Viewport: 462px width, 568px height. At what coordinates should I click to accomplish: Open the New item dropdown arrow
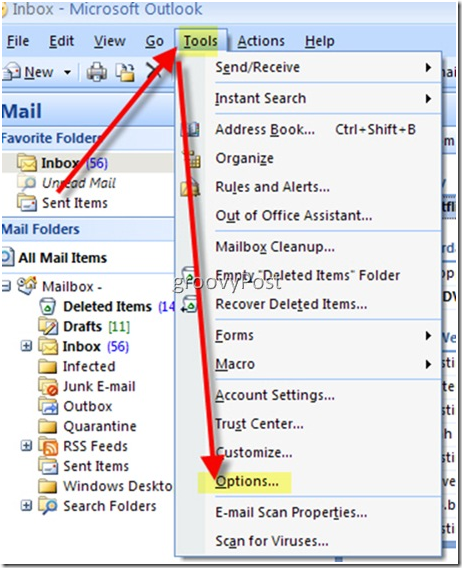pyautogui.click(x=67, y=72)
